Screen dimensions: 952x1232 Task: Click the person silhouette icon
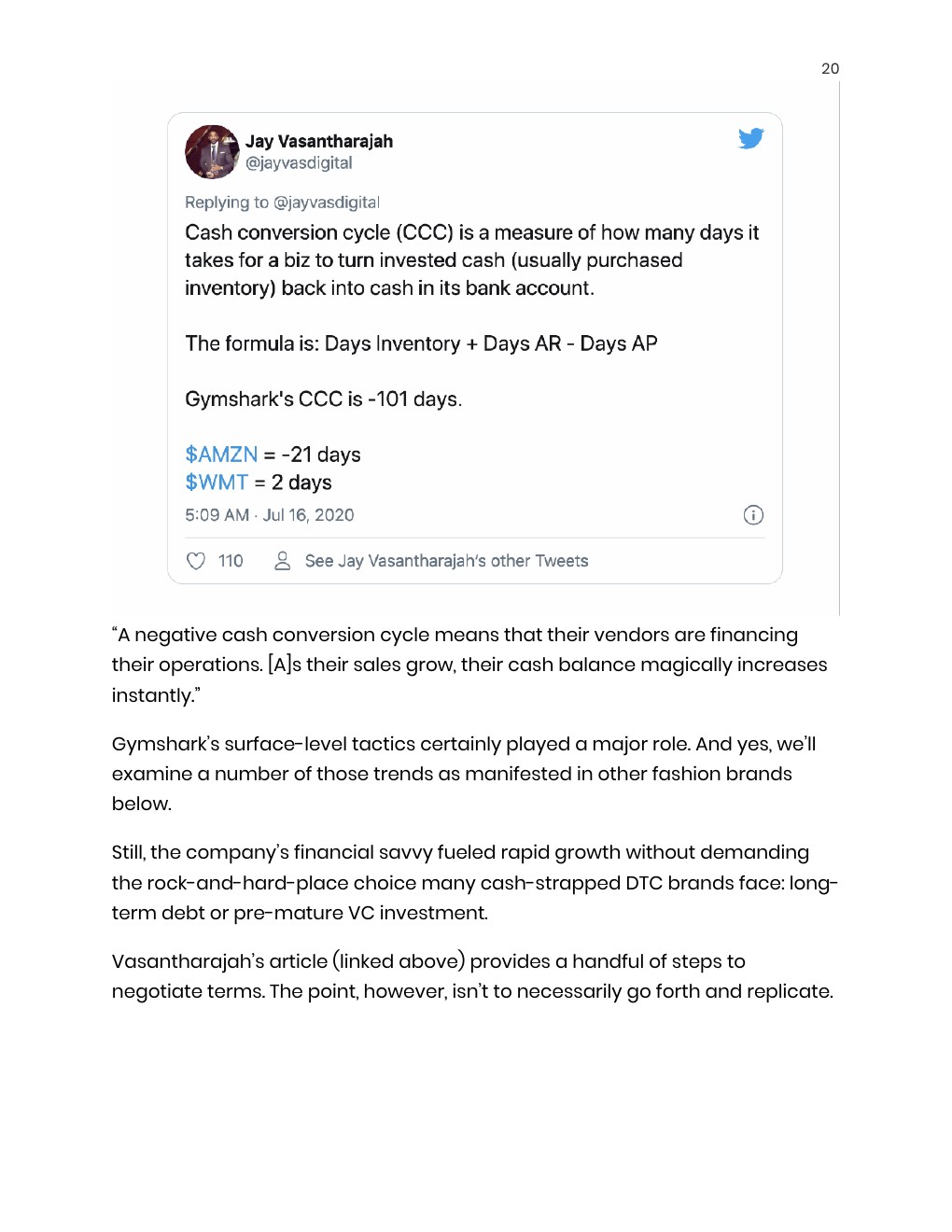point(282,561)
